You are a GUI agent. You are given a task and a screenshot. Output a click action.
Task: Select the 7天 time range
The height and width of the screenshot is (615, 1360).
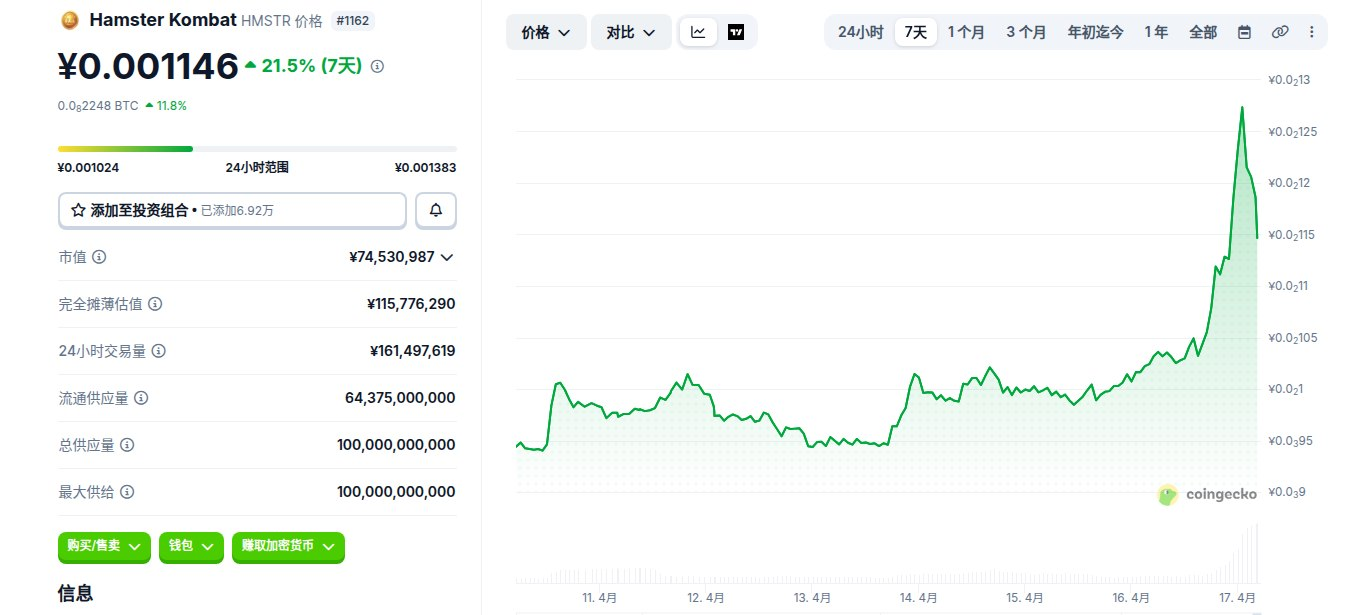(x=915, y=32)
